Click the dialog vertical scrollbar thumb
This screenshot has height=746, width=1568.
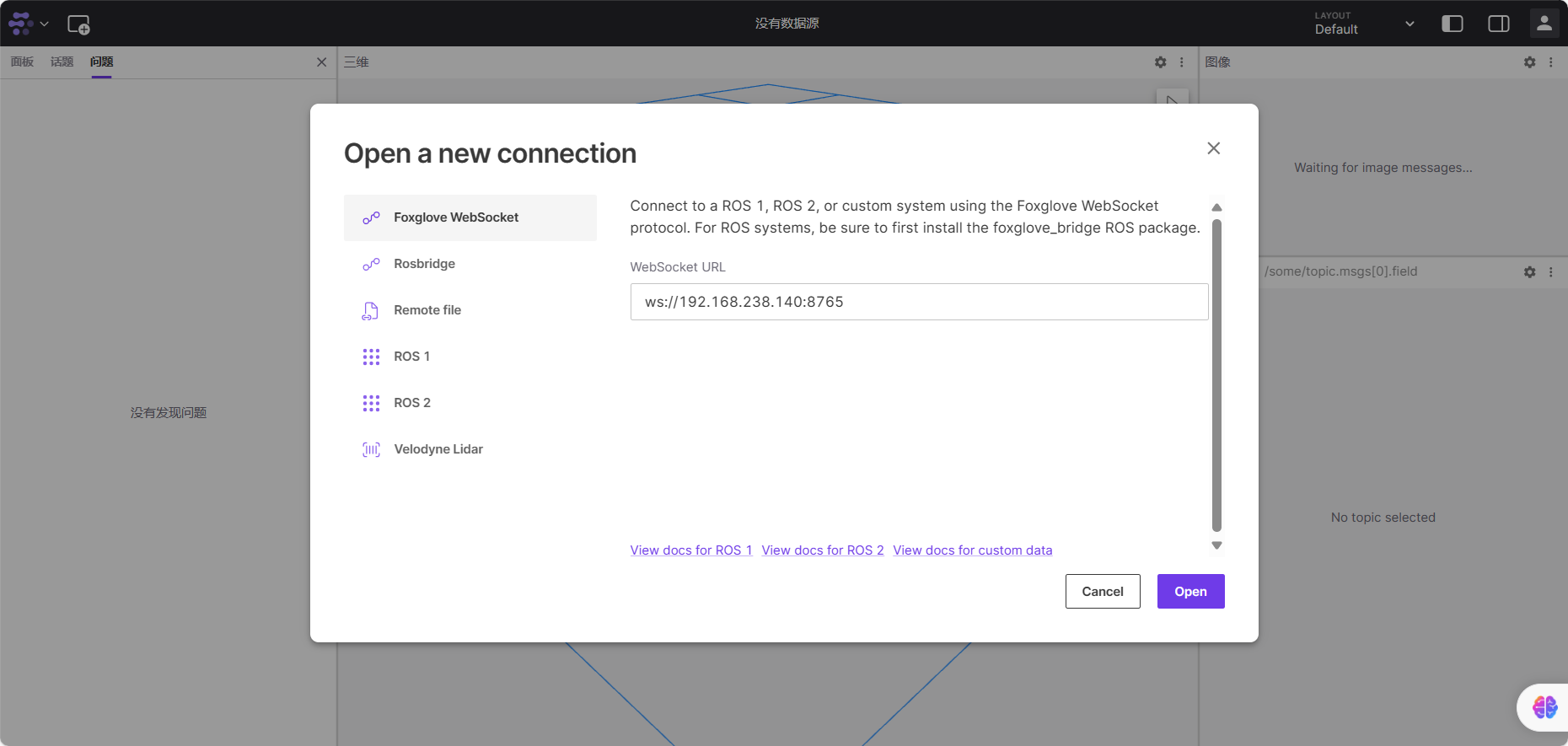[x=1216, y=375]
